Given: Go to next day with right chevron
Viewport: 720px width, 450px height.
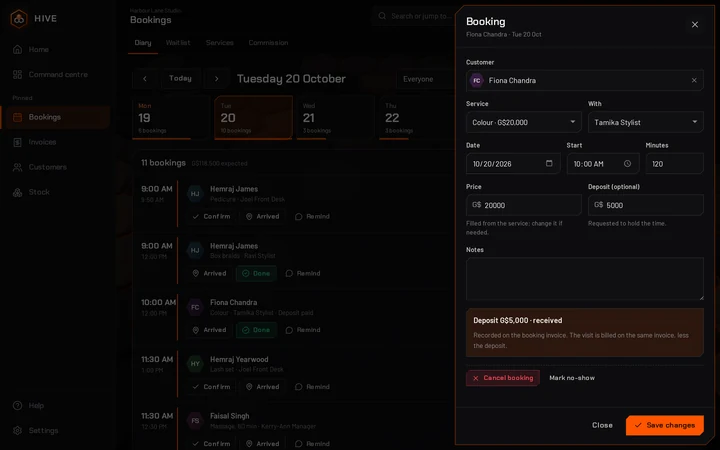Looking at the screenshot, I should point(217,79).
